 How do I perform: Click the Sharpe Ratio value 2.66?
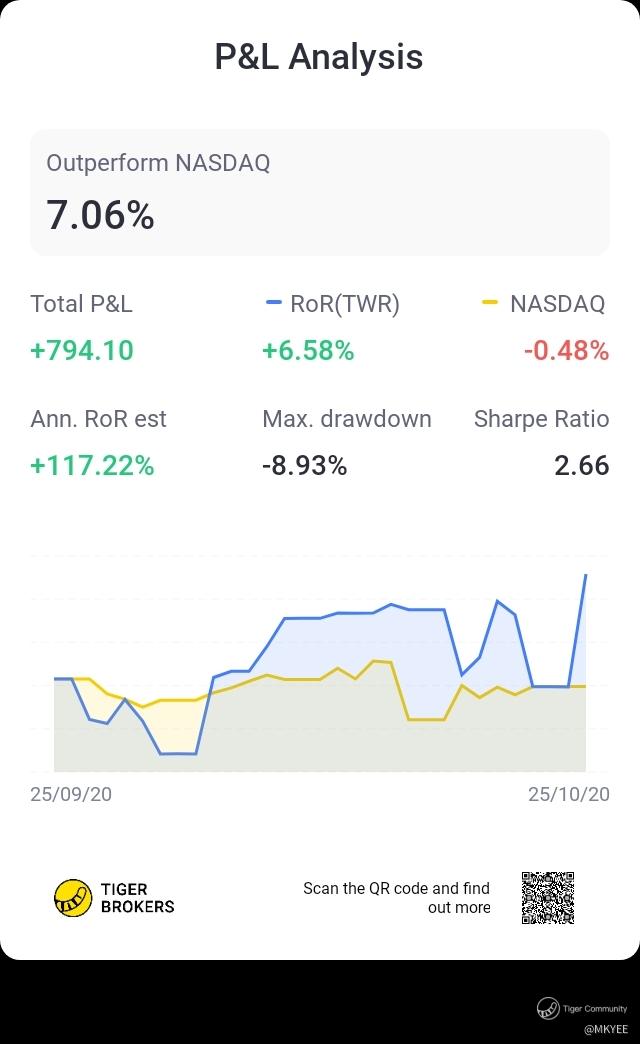point(582,465)
